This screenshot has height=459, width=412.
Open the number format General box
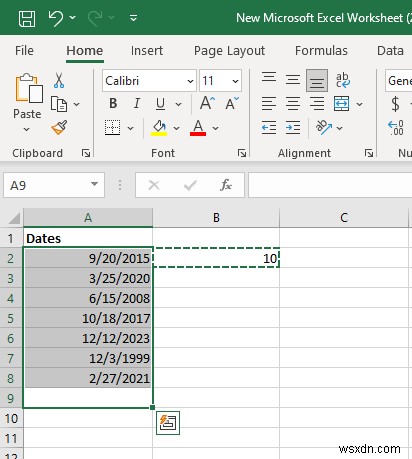[x=399, y=81]
